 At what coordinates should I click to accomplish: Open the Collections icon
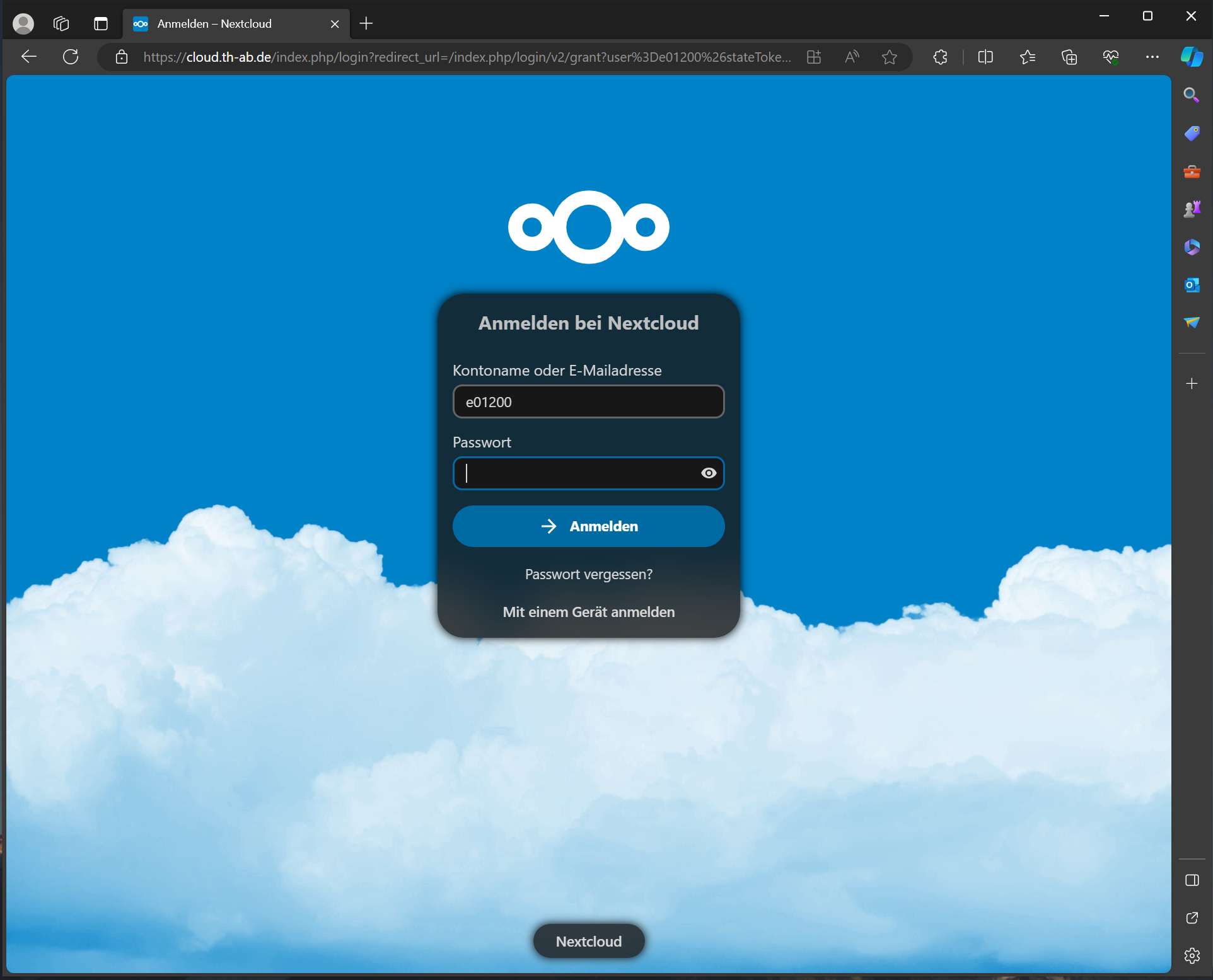[1069, 57]
